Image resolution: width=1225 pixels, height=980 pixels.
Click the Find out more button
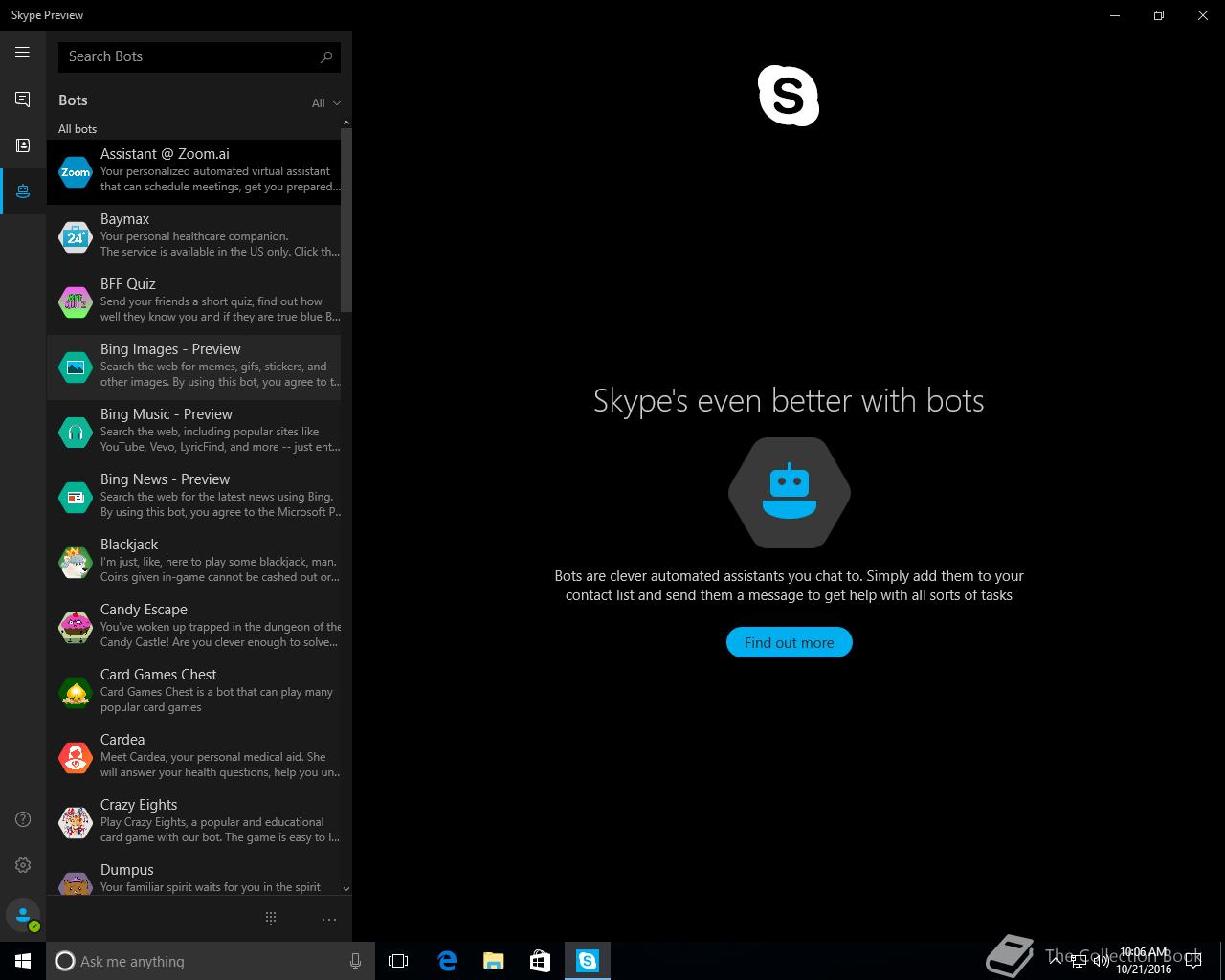pyautogui.click(x=789, y=643)
